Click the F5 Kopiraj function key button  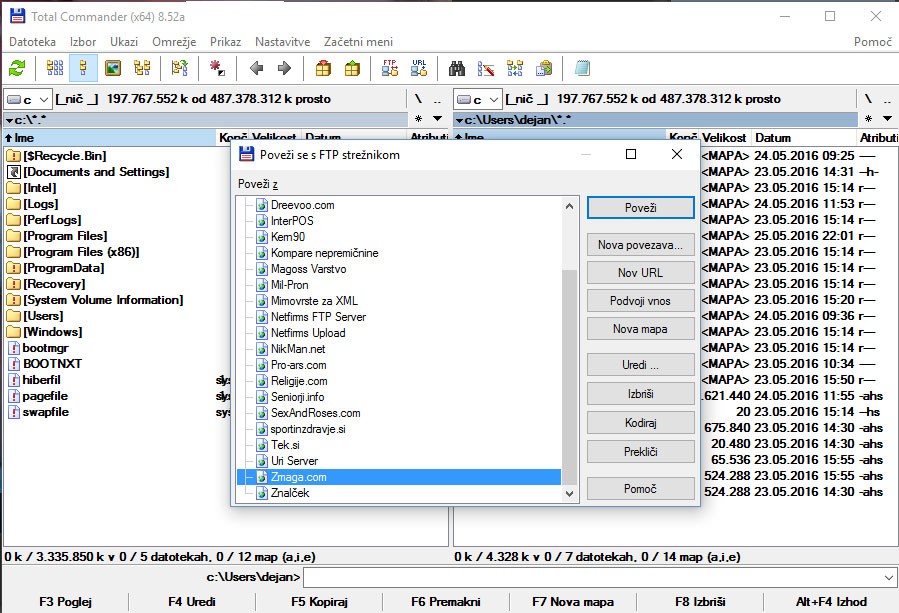pos(319,602)
